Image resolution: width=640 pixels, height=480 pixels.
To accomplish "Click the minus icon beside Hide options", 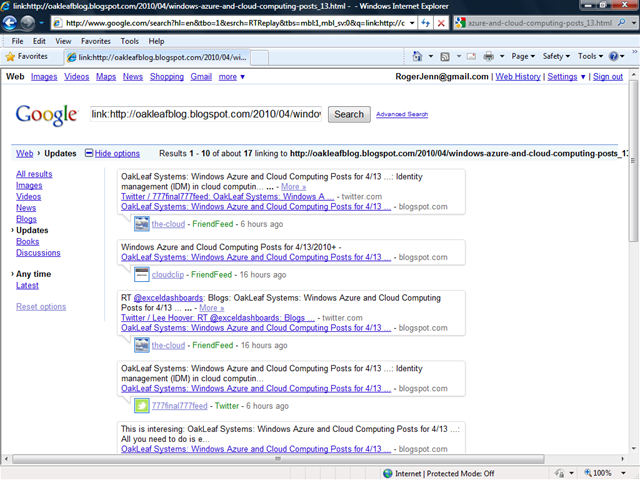I will click(x=89, y=153).
